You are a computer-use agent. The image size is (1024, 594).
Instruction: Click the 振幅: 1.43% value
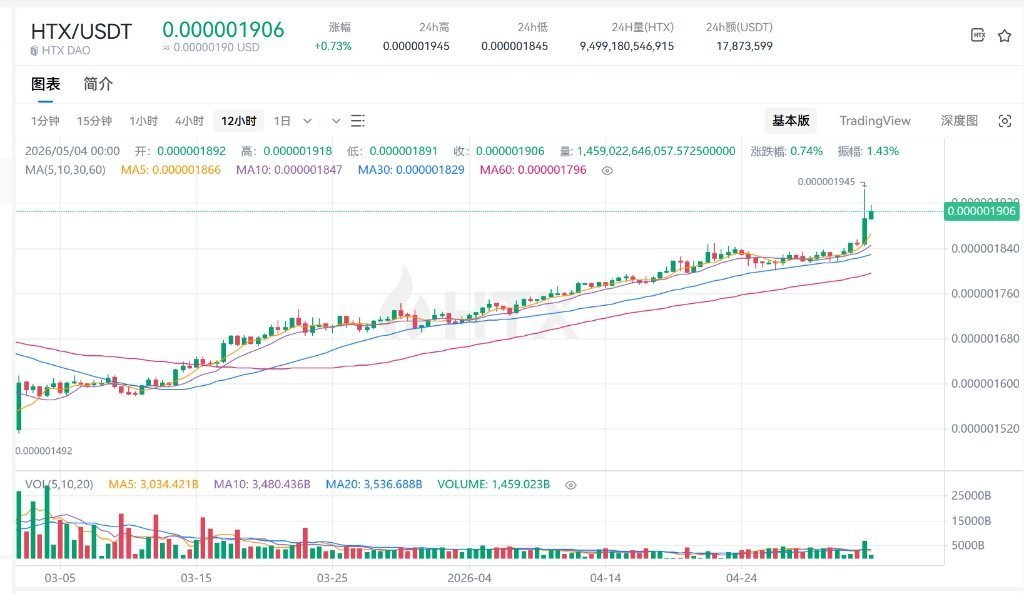click(869, 151)
